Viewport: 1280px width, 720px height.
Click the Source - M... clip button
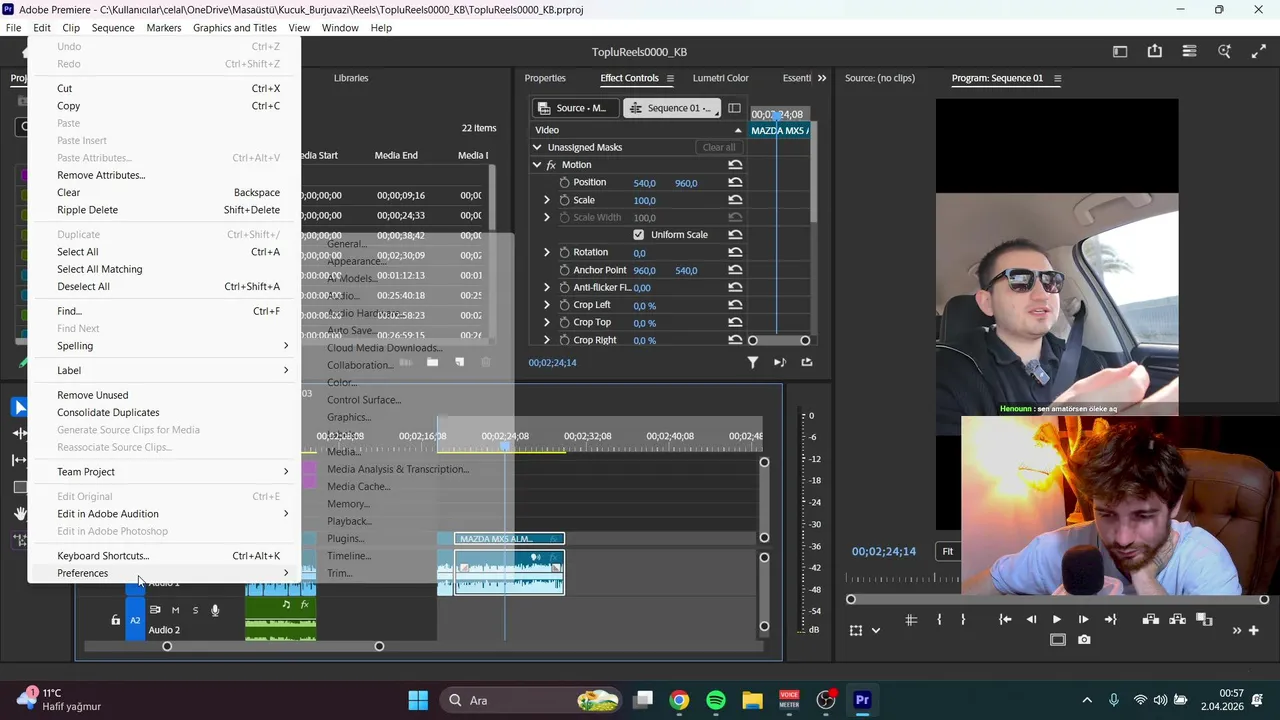click(574, 108)
